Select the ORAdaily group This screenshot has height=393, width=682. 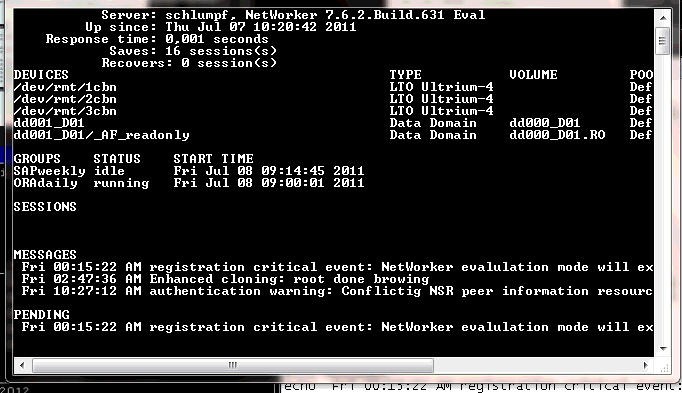tap(45, 183)
